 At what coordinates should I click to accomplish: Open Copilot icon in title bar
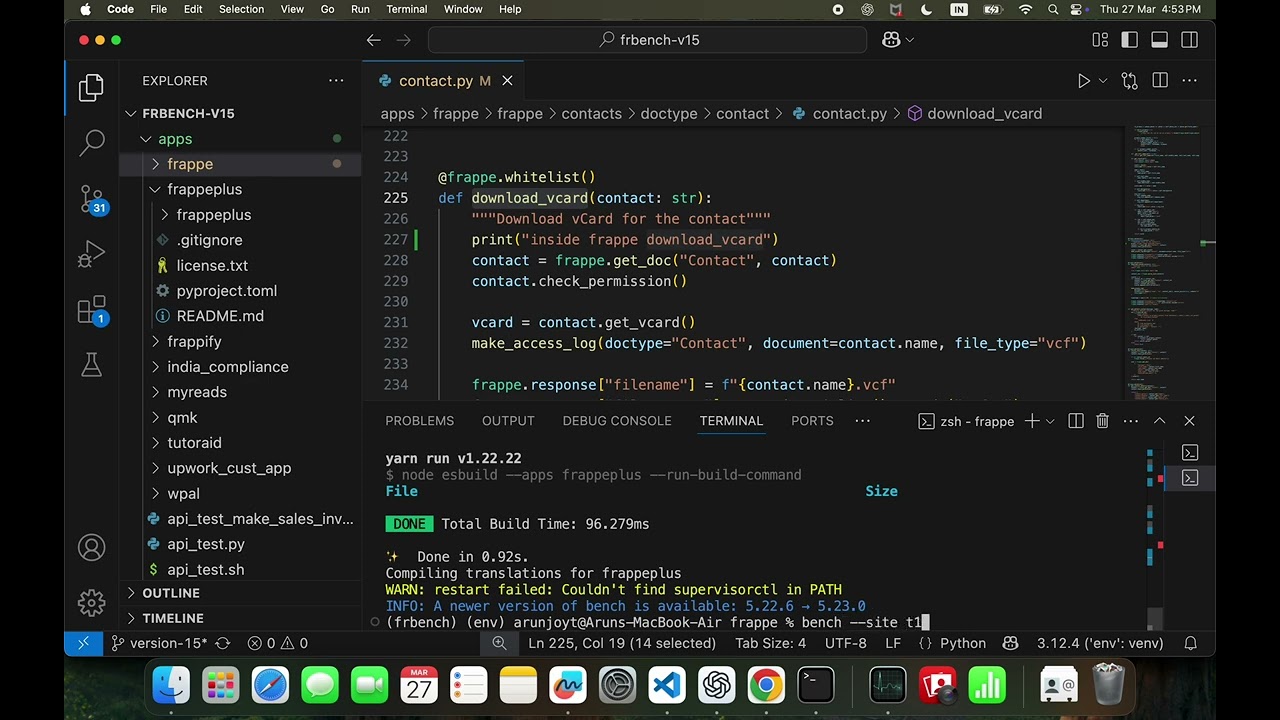(890, 40)
